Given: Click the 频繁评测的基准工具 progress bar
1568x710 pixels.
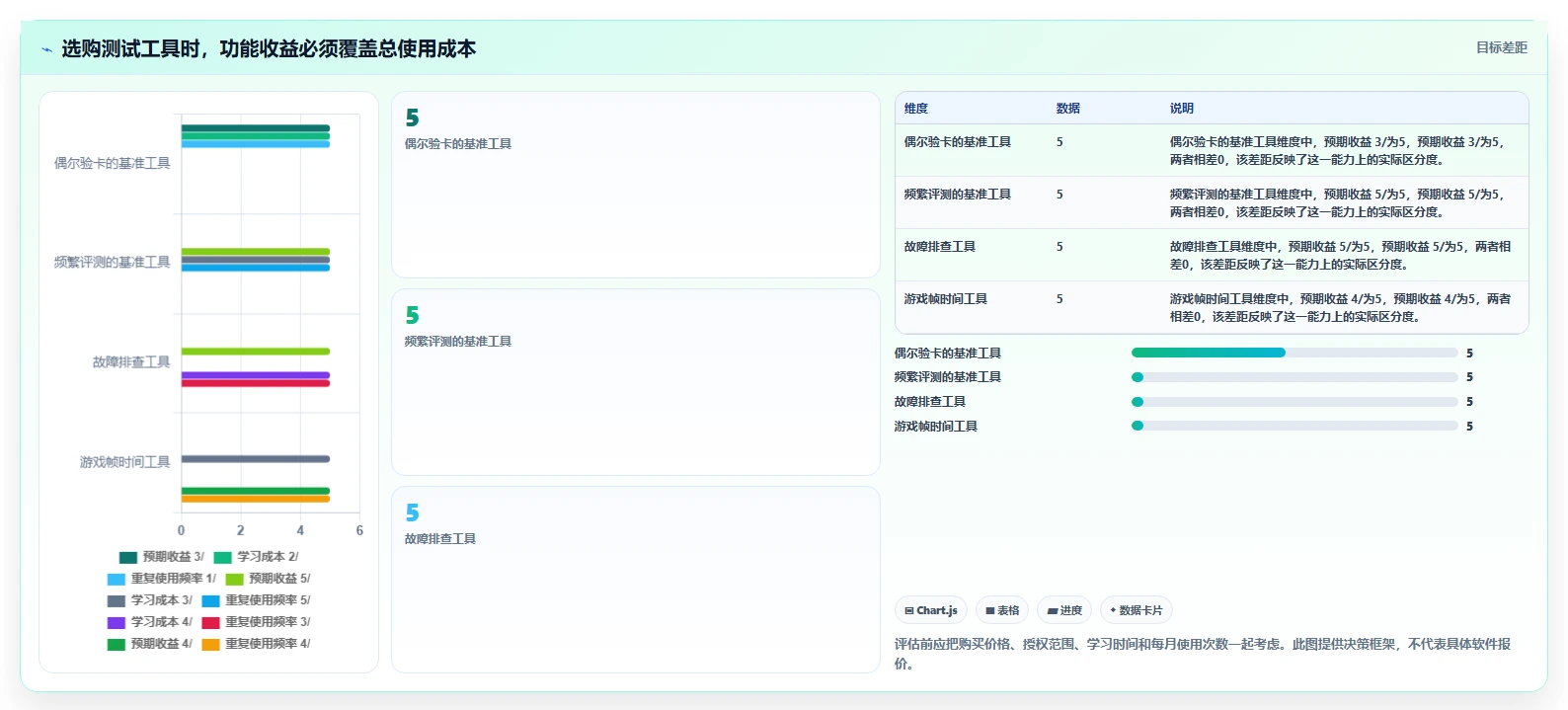Looking at the screenshot, I should pos(1294,377).
